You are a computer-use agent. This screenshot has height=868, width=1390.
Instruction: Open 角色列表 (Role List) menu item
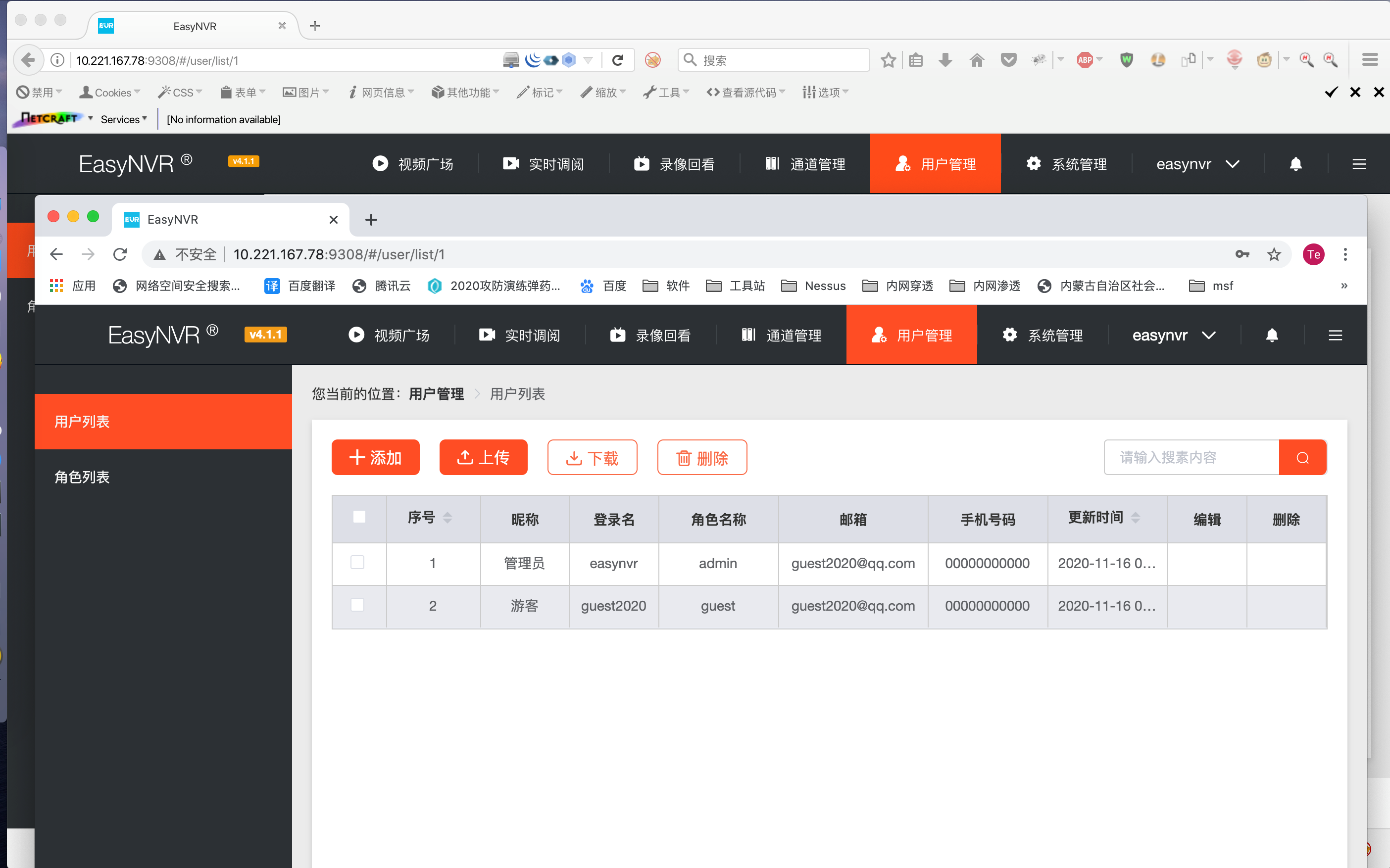point(82,477)
